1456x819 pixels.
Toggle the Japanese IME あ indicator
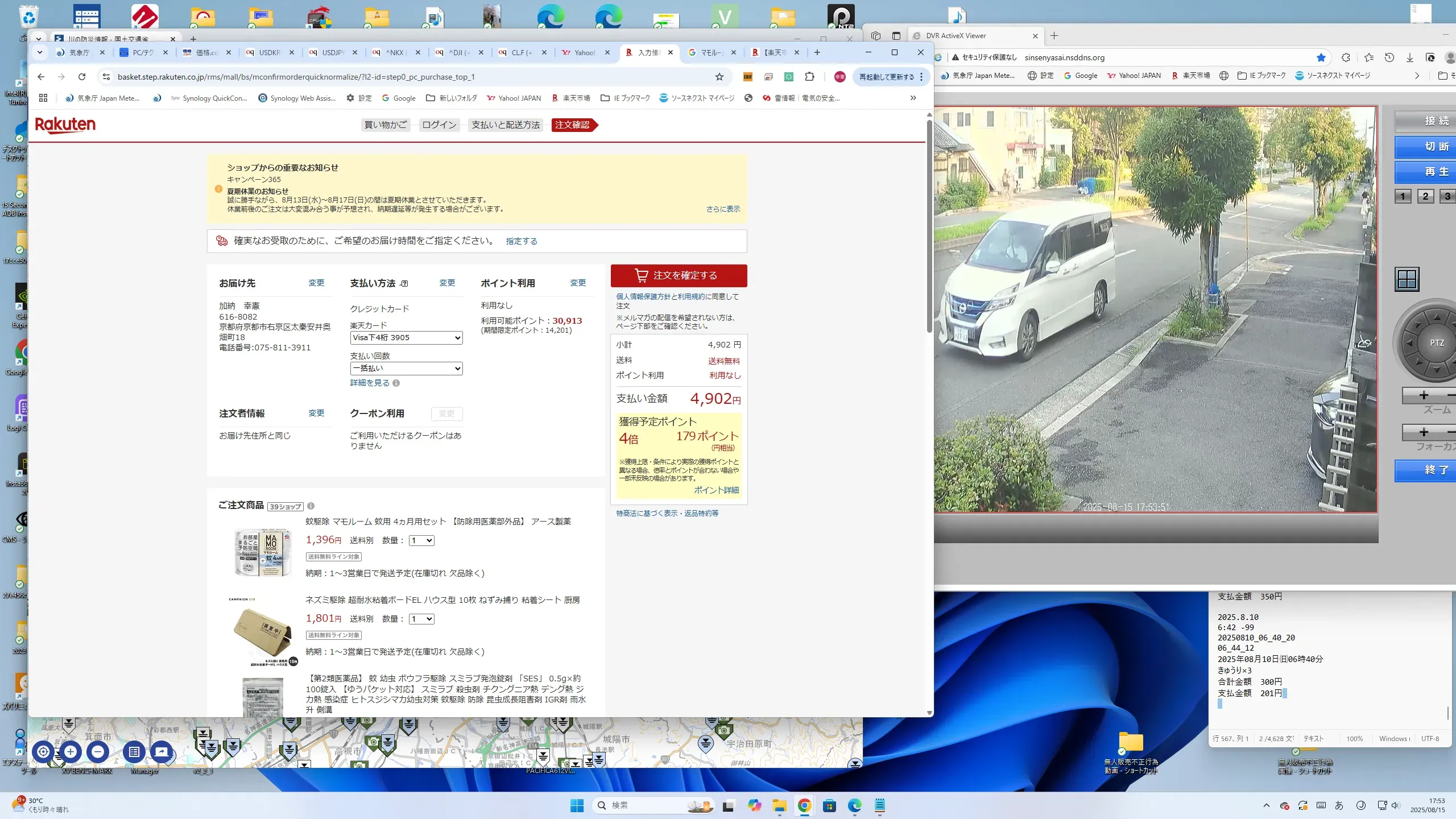tap(1339, 805)
